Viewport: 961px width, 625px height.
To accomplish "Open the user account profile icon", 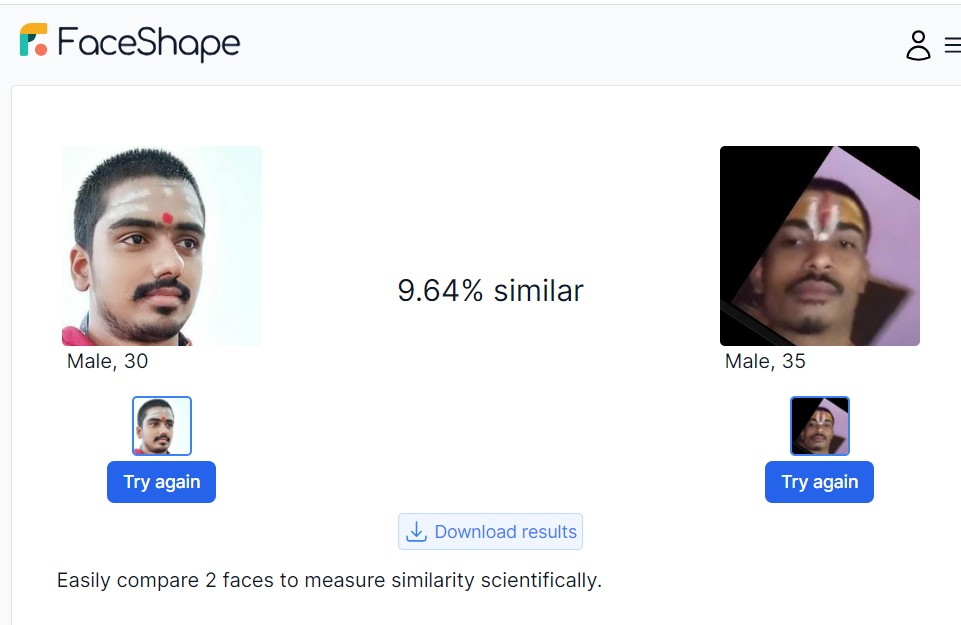I will click(x=918, y=45).
